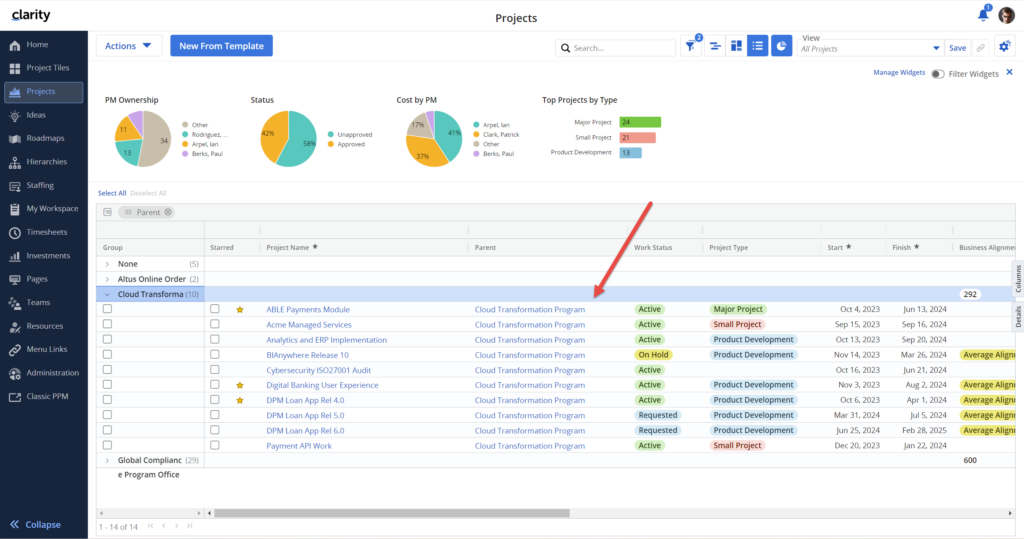Toggle the pie chart widgets icon
This screenshot has width=1024, height=539.
(781, 46)
